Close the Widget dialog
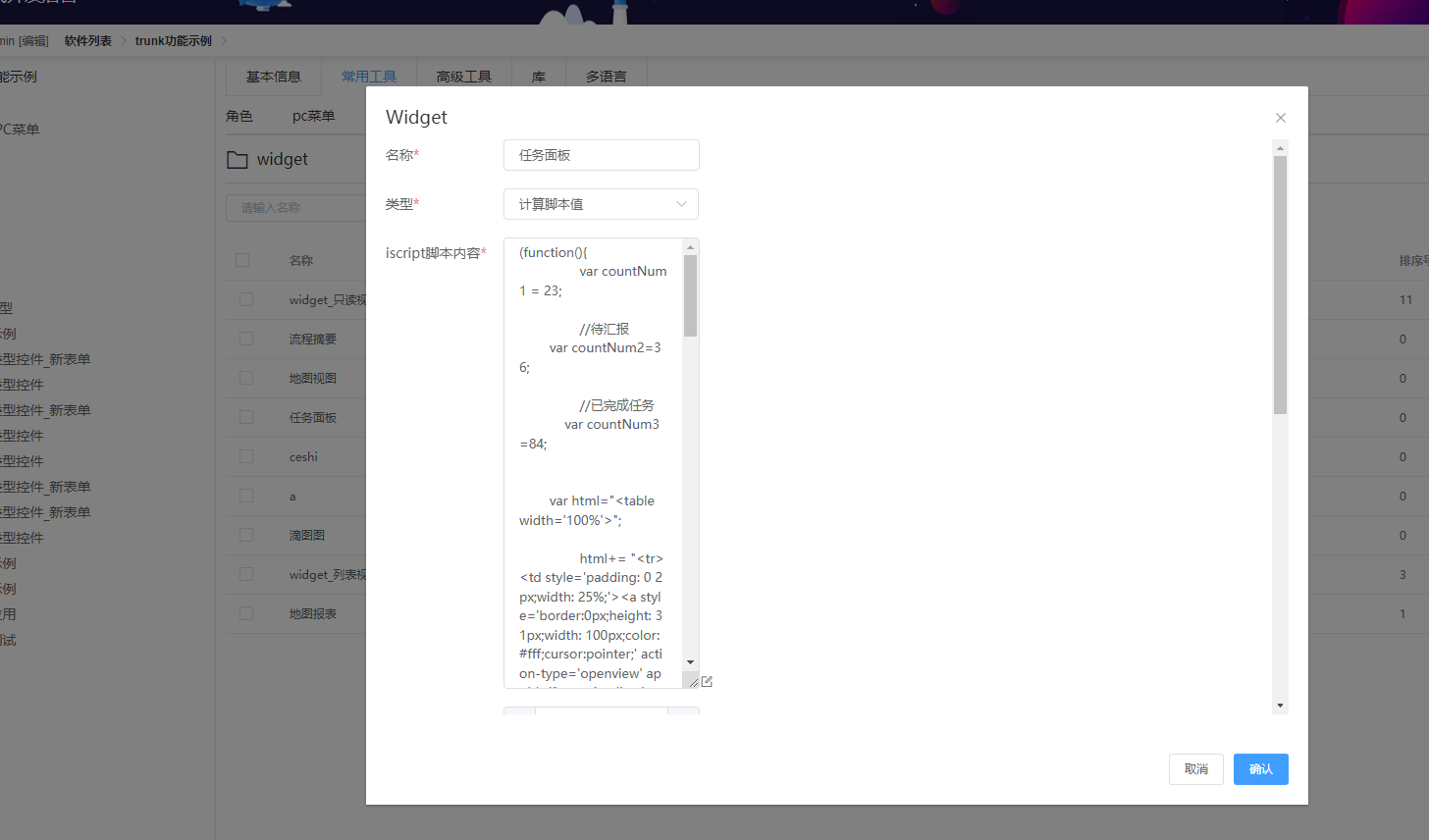The height and width of the screenshot is (840, 1429). pos(1280,118)
